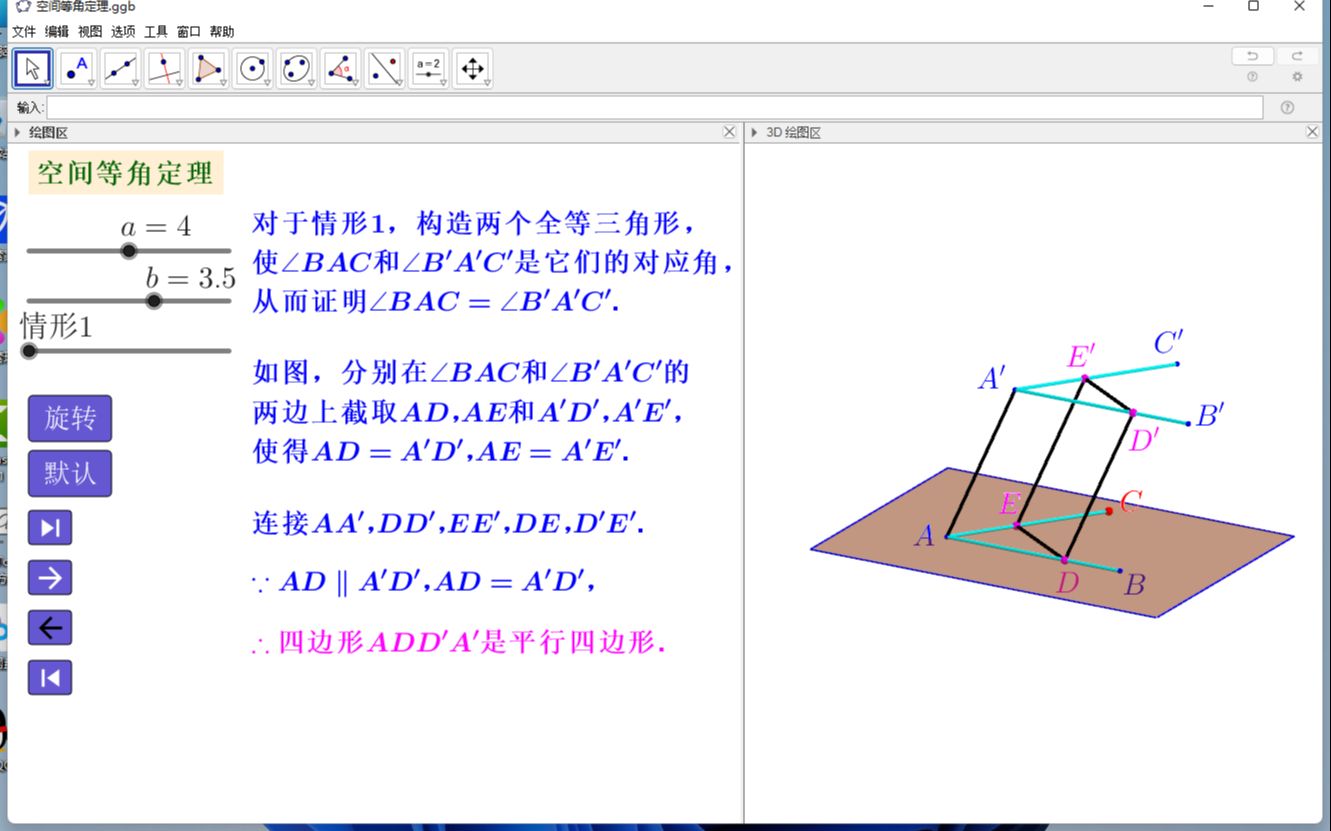Click the Redo arrow button
This screenshot has height=831, width=1331.
1297,56
